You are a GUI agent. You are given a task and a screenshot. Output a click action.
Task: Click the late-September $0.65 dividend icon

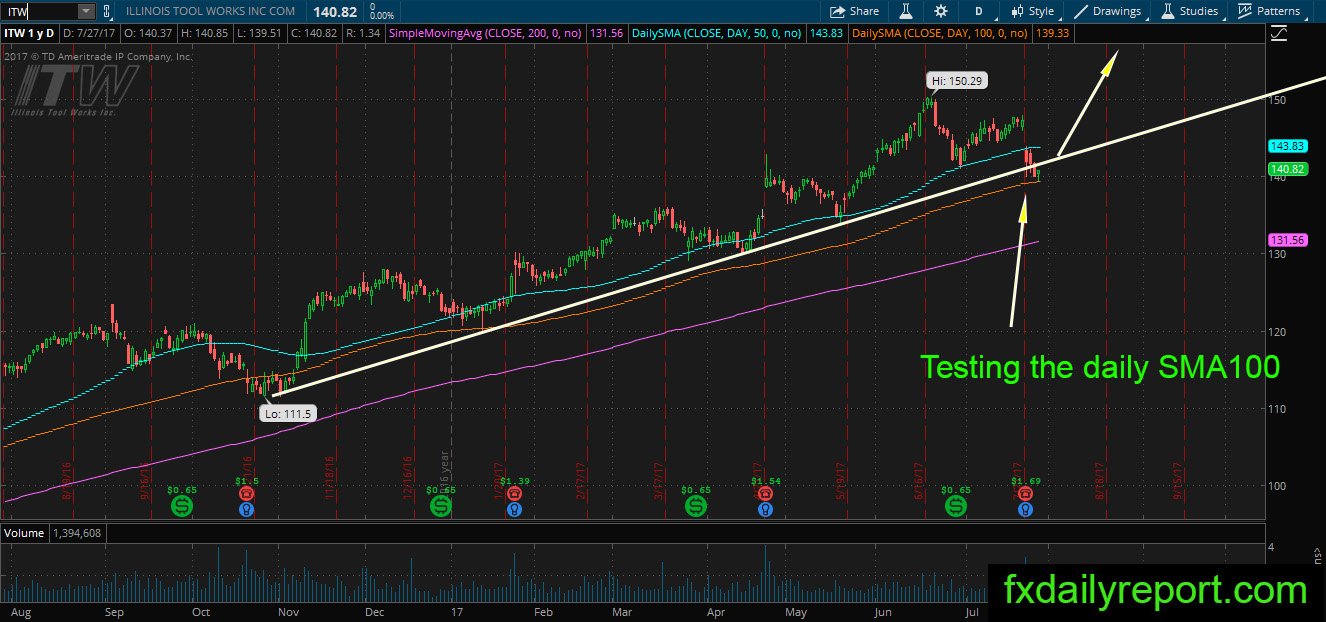(181, 506)
